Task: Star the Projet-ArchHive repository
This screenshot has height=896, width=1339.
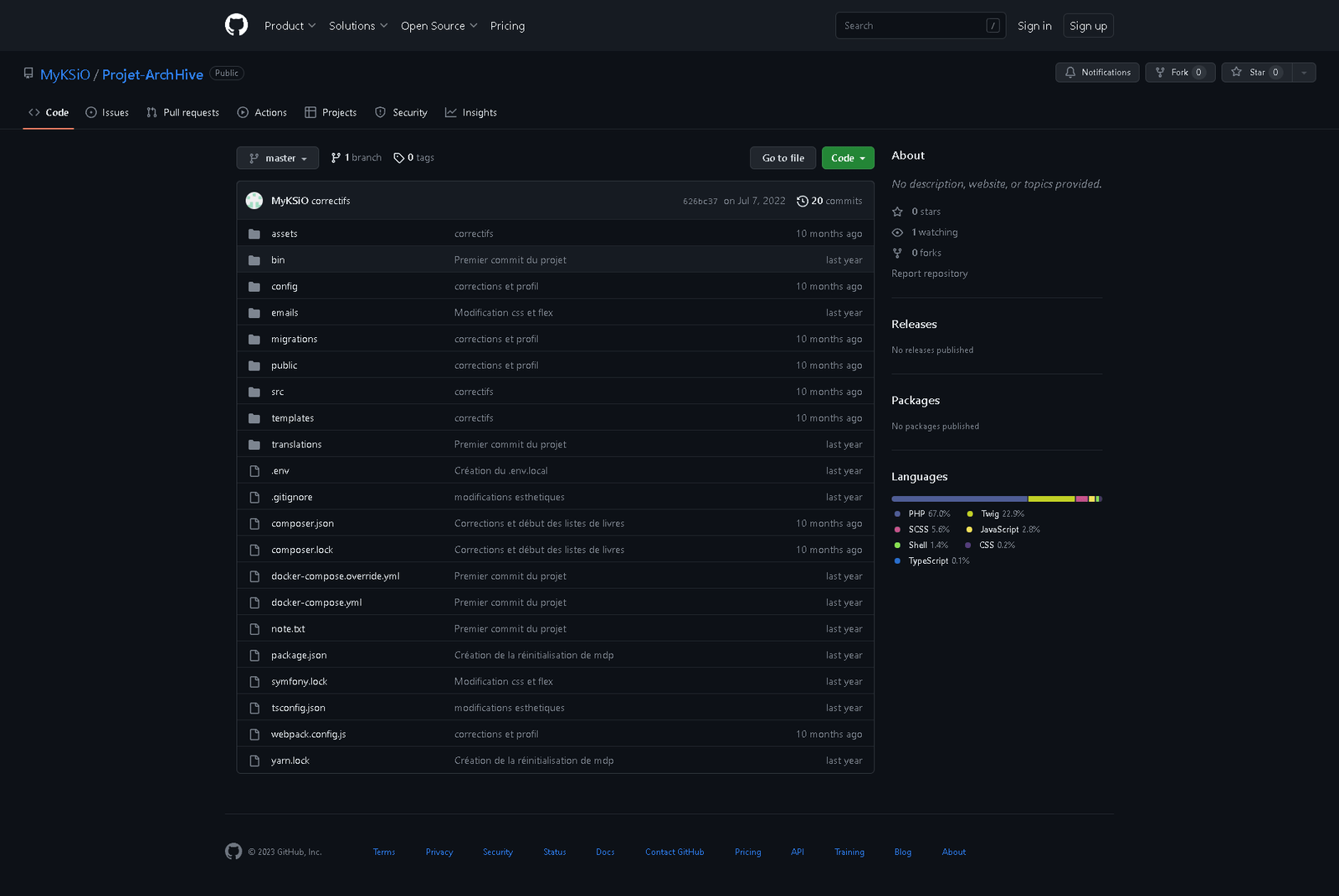Action: (x=1256, y=73)
